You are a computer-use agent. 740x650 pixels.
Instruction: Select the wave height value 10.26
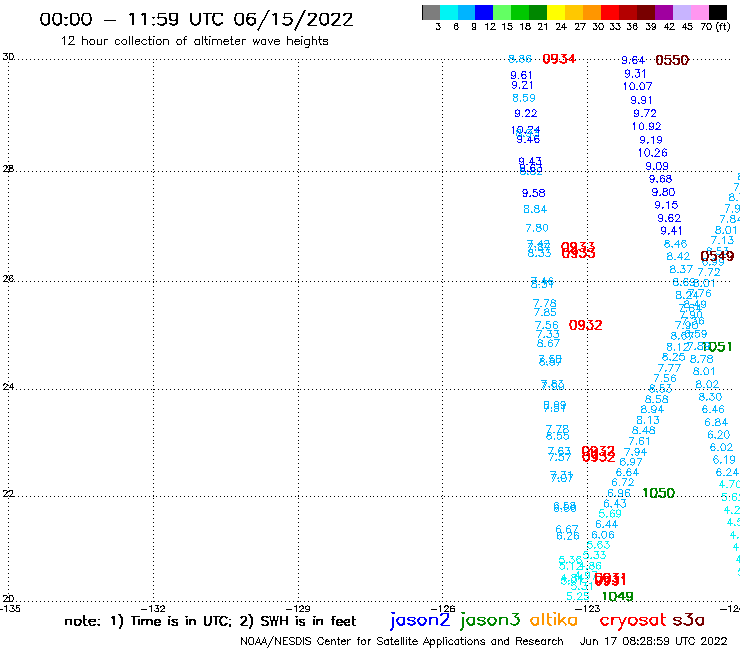click(x=652, y=153)
